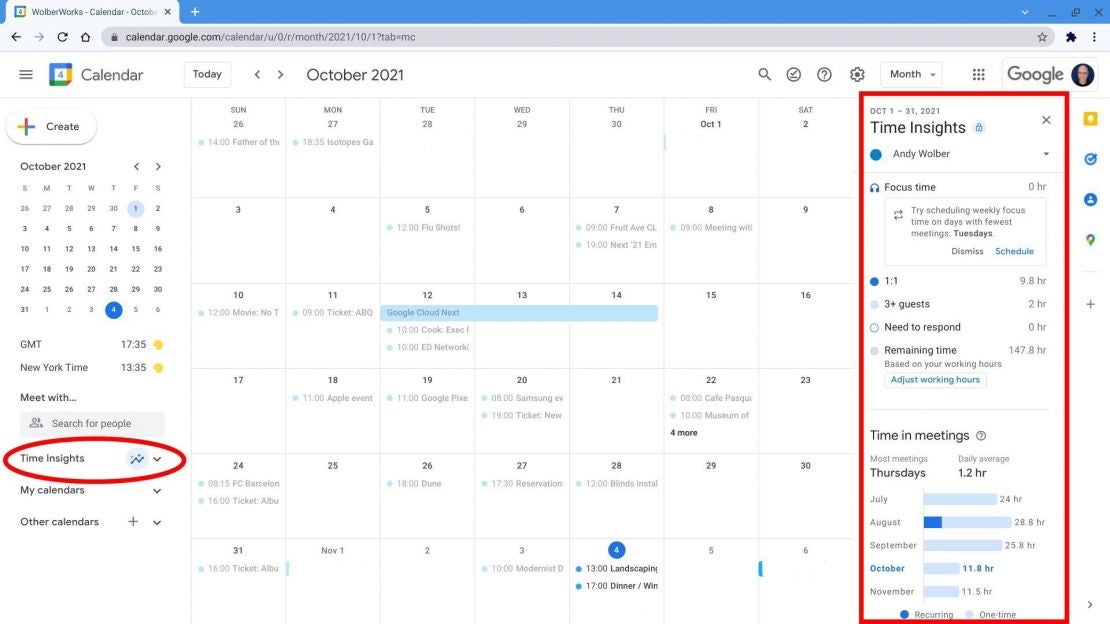Viewport: 1110px width, 624px height.
Task: Click the July 24 hr meetings bar
Action: pyautogui.click(x=960, y=499)
